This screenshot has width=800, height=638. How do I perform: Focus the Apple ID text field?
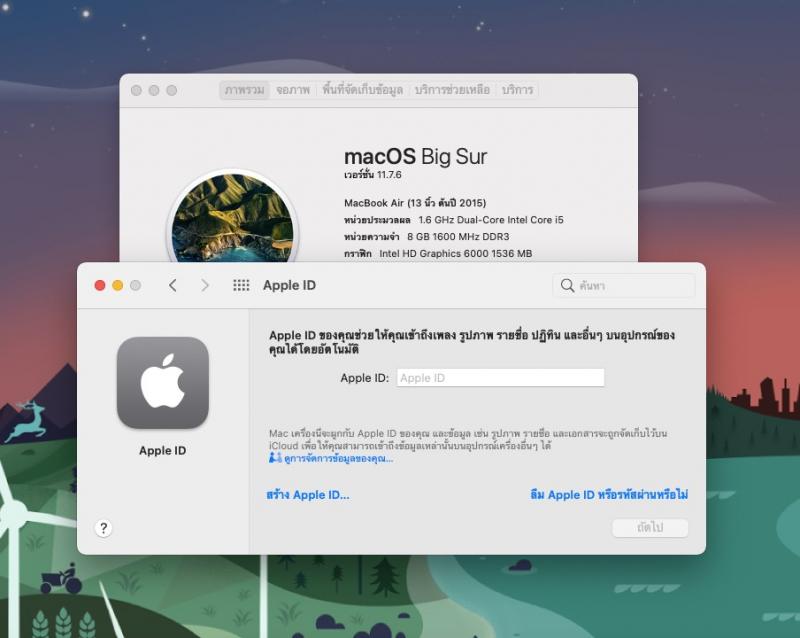click(501, 378)
